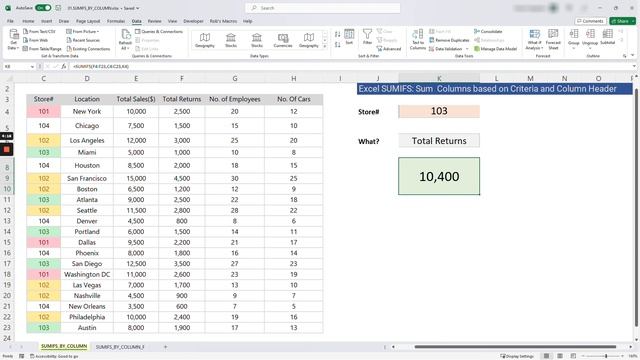Open the Comments pane button
The width and height of the screenshot is (640, 360).
[590, 21]
